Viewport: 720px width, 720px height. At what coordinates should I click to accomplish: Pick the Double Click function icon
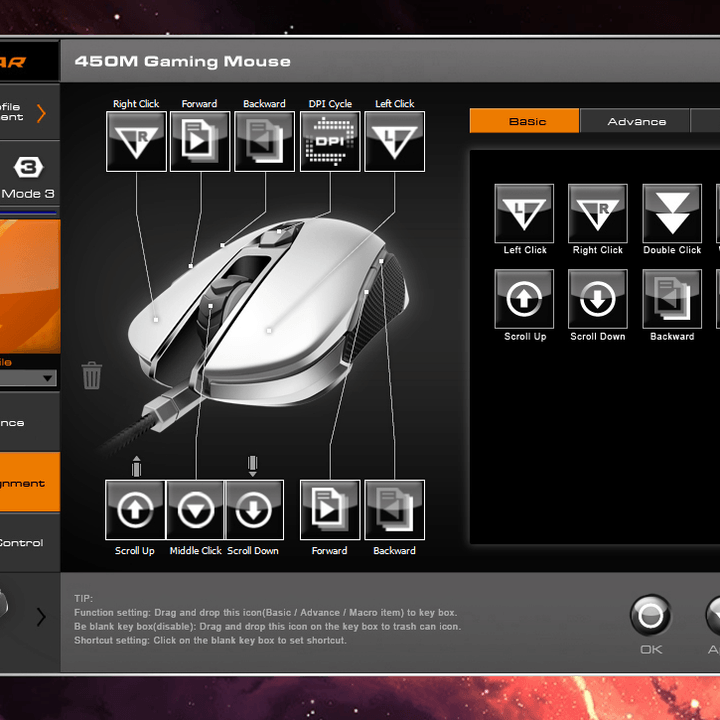click(672, 214)
